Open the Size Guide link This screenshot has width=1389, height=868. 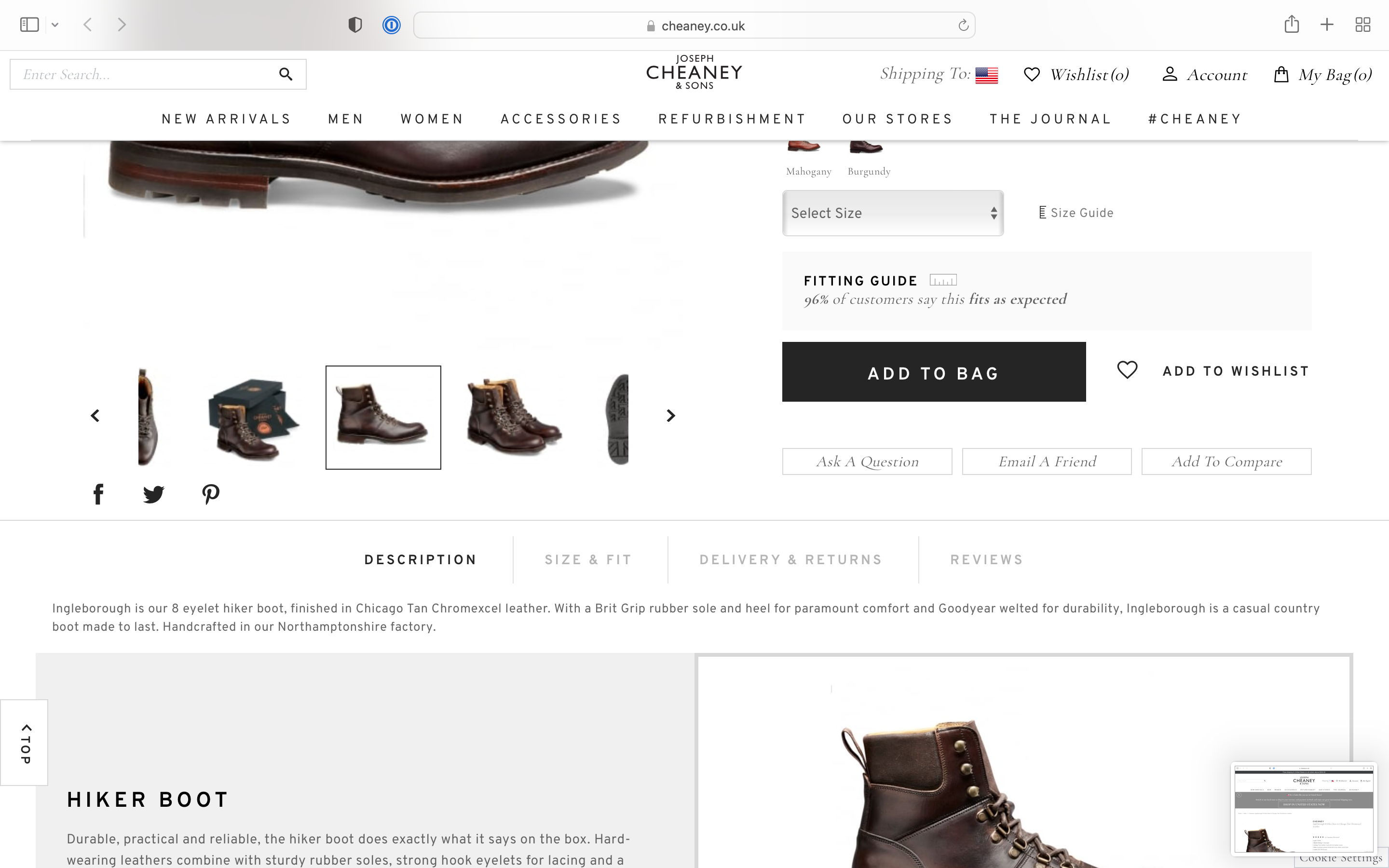(x=1076, y=213)
